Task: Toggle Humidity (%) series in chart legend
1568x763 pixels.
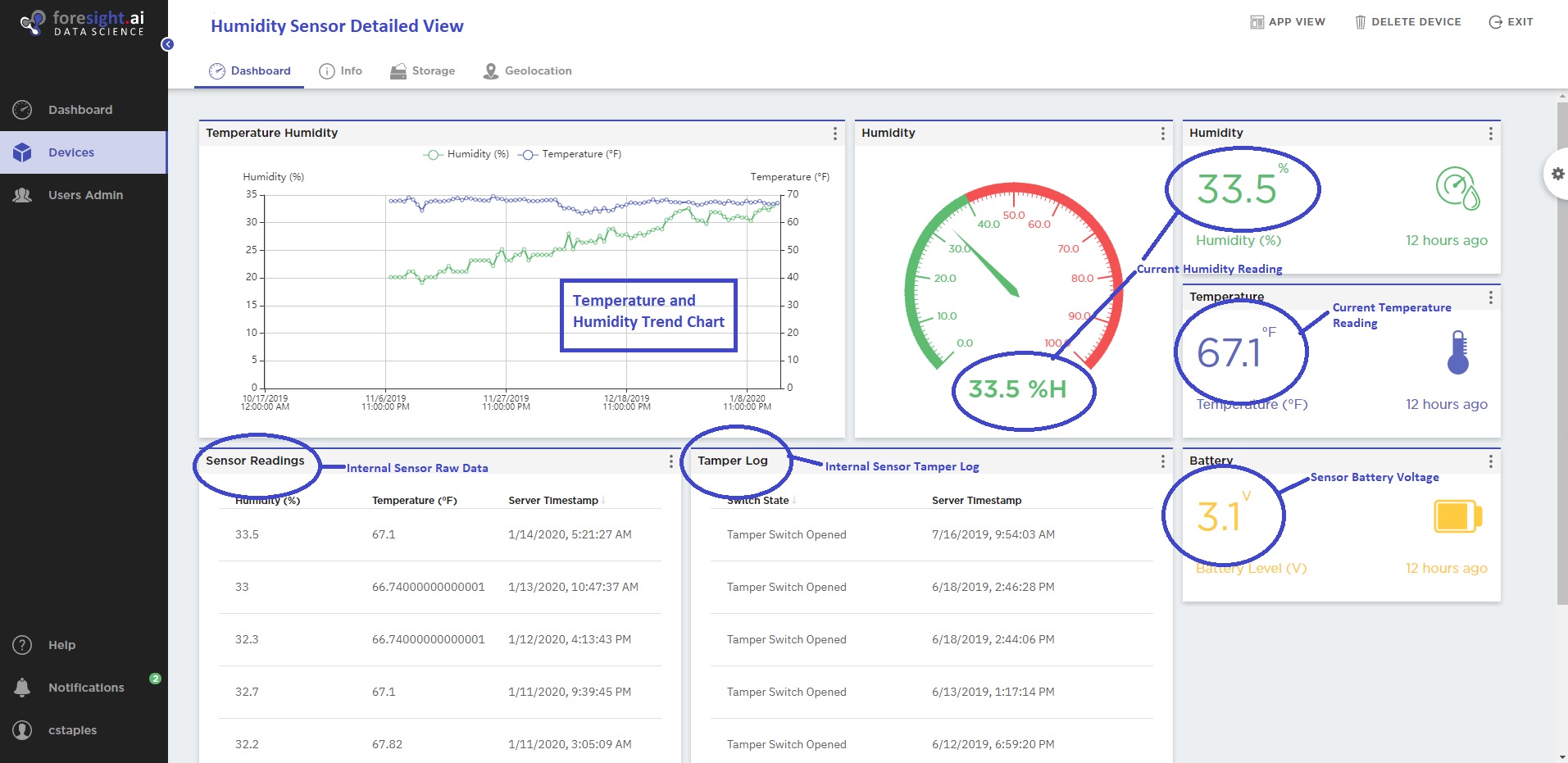Action: tap(467, 154)
